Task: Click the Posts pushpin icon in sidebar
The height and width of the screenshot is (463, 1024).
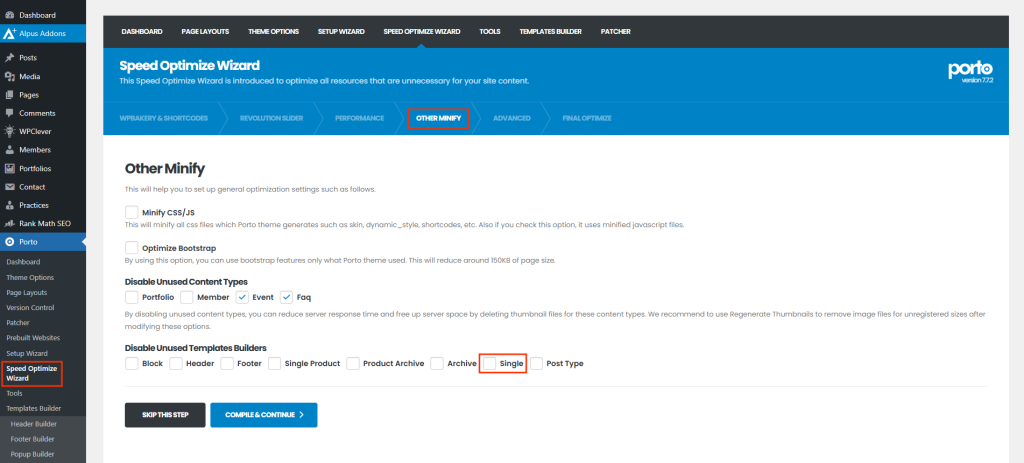Action: pyautogui.click(x=10, y=58)
